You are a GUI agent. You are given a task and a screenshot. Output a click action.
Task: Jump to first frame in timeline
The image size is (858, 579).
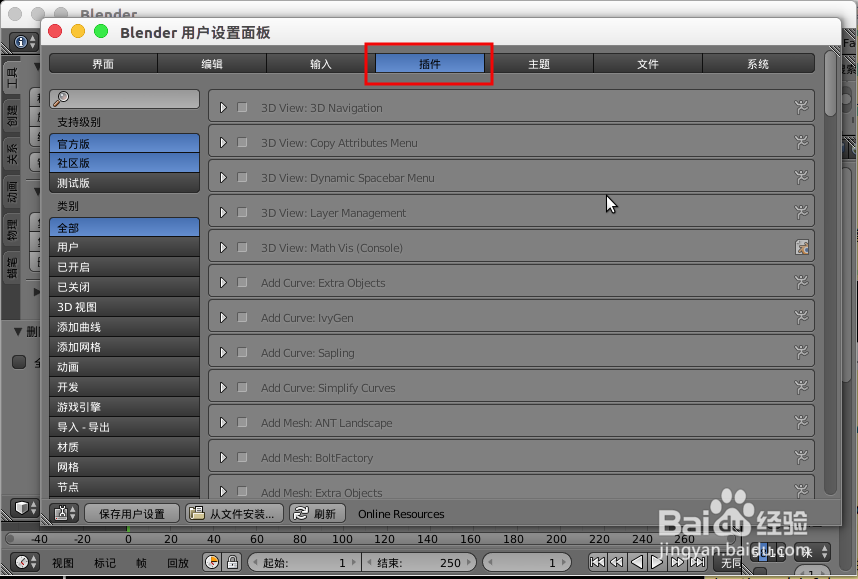(x=598, y=562)
